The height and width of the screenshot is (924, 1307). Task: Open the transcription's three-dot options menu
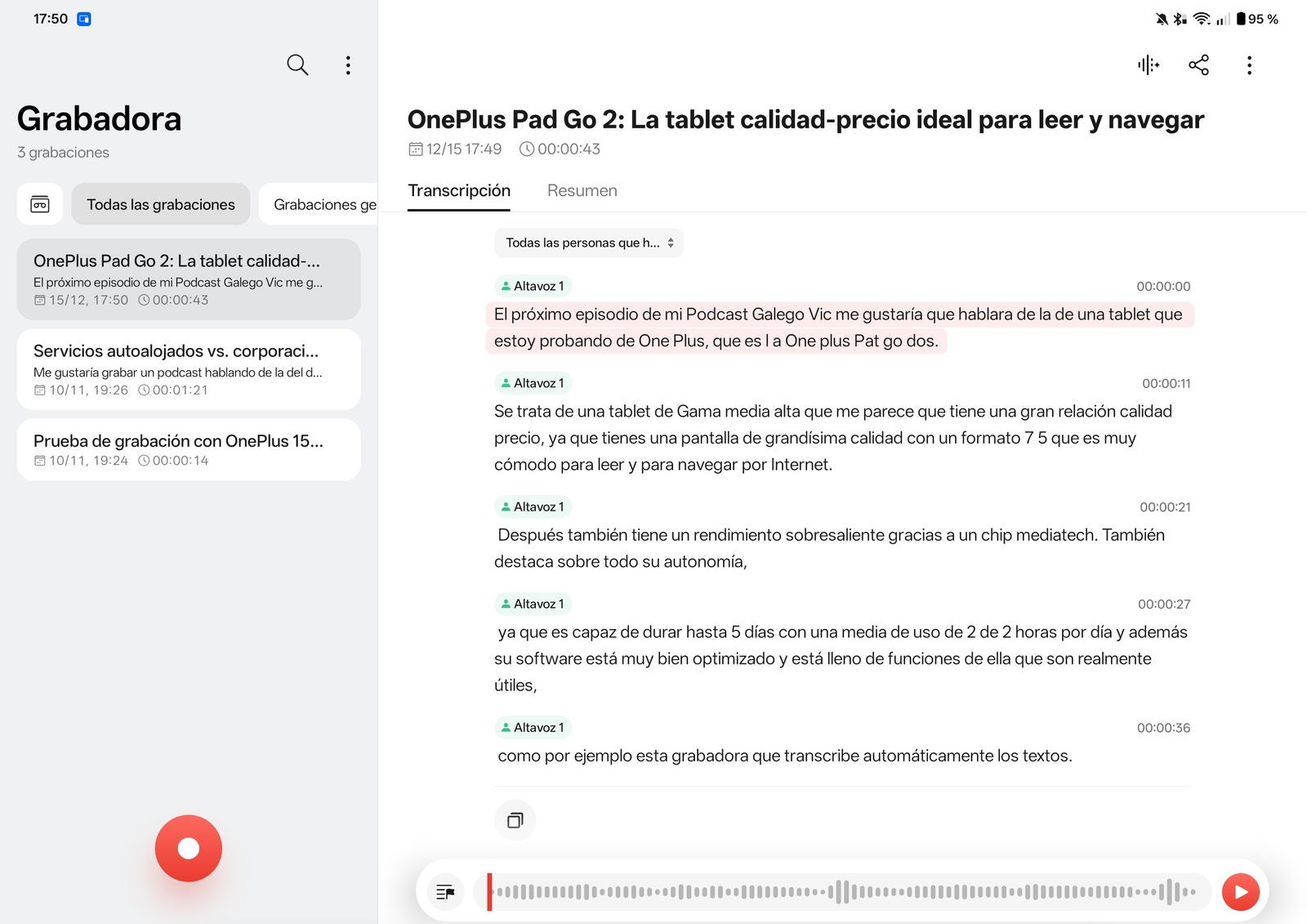click(x=1249, y=65)
